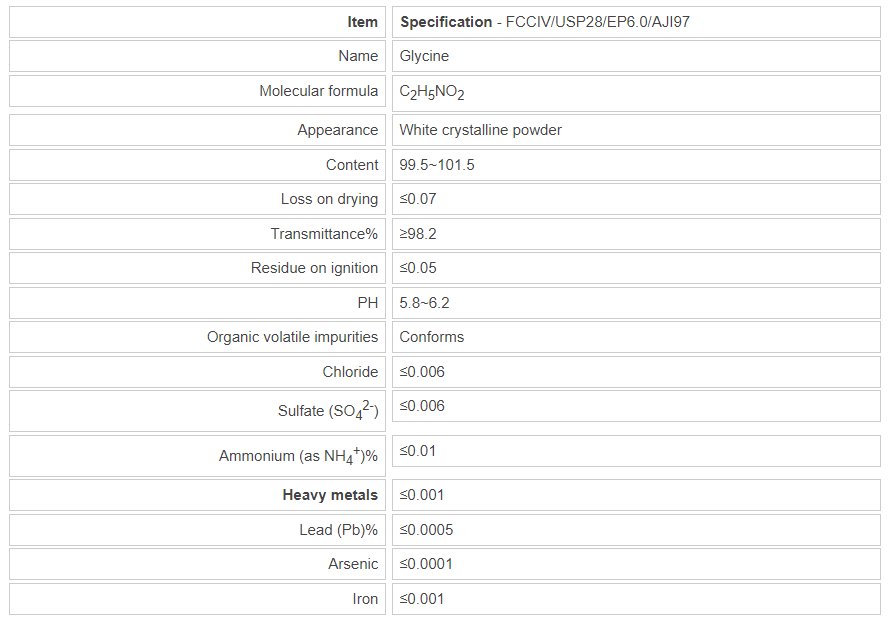The width and height of the screenshot is (893, 621).
Task: Click the Content value 99.5~101.5
Action: [x=437, y=165]
